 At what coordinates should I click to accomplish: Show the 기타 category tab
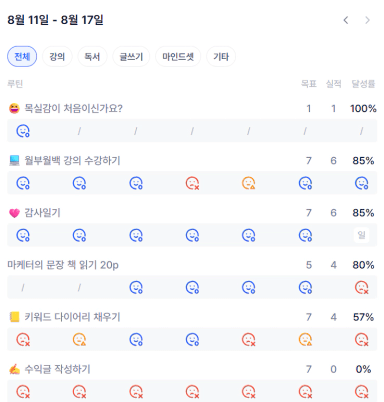click(221, 56)
